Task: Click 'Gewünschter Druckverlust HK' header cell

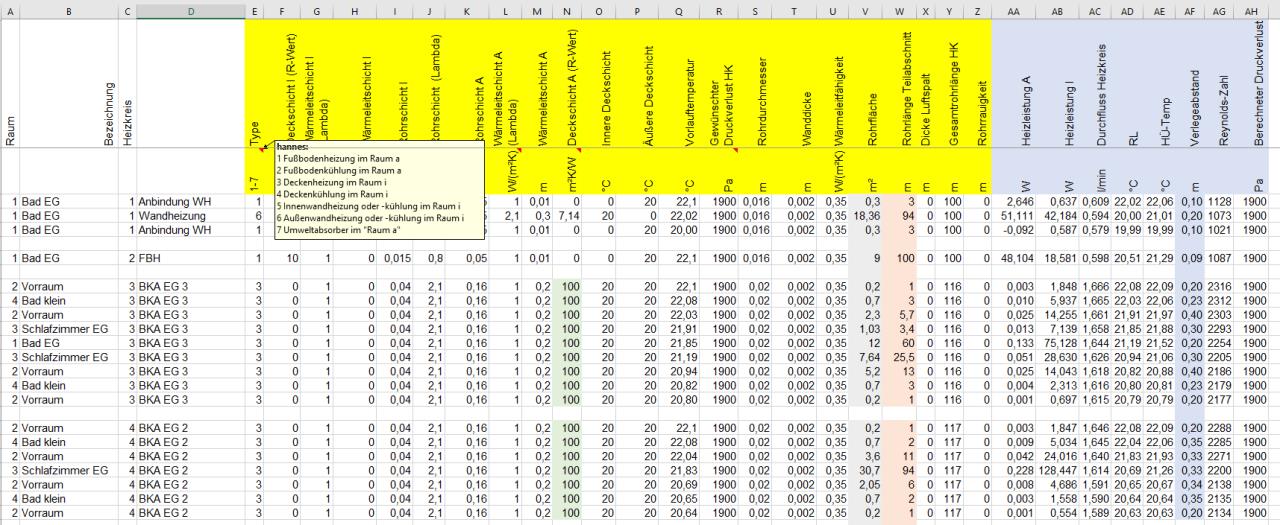Action: coord(719,85)
